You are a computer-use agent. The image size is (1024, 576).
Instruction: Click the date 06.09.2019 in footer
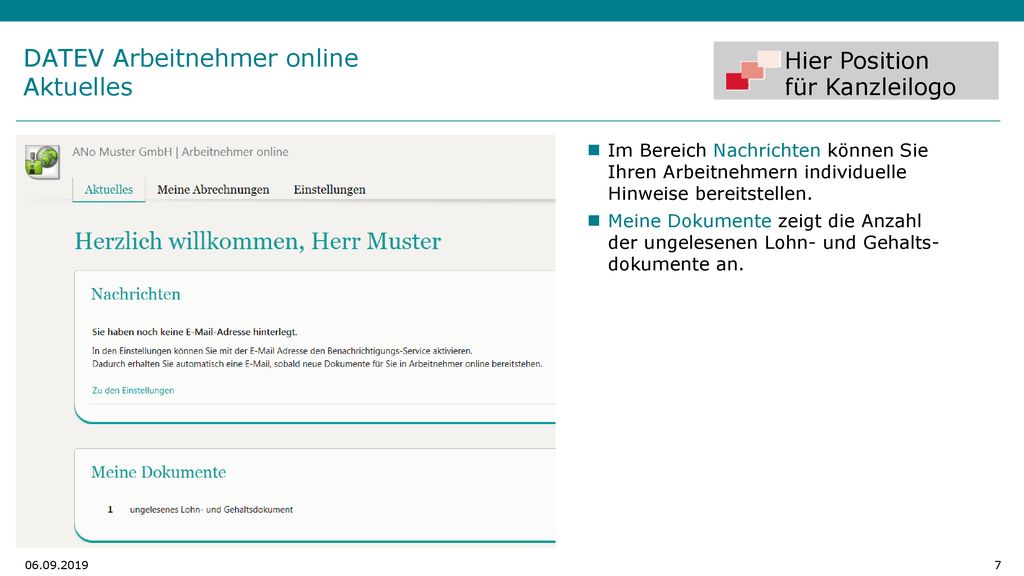56,565
